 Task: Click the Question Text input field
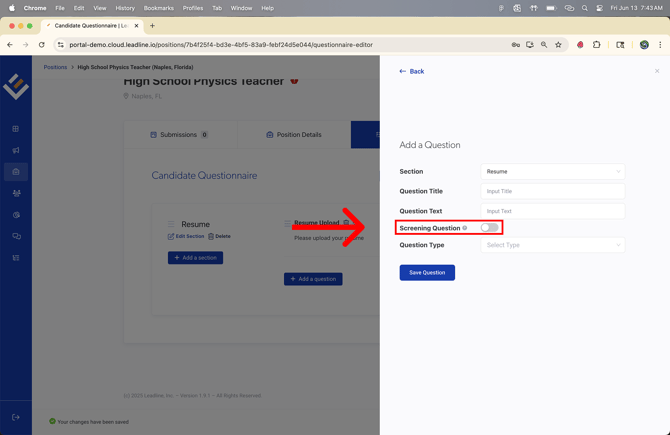point(552,211)
